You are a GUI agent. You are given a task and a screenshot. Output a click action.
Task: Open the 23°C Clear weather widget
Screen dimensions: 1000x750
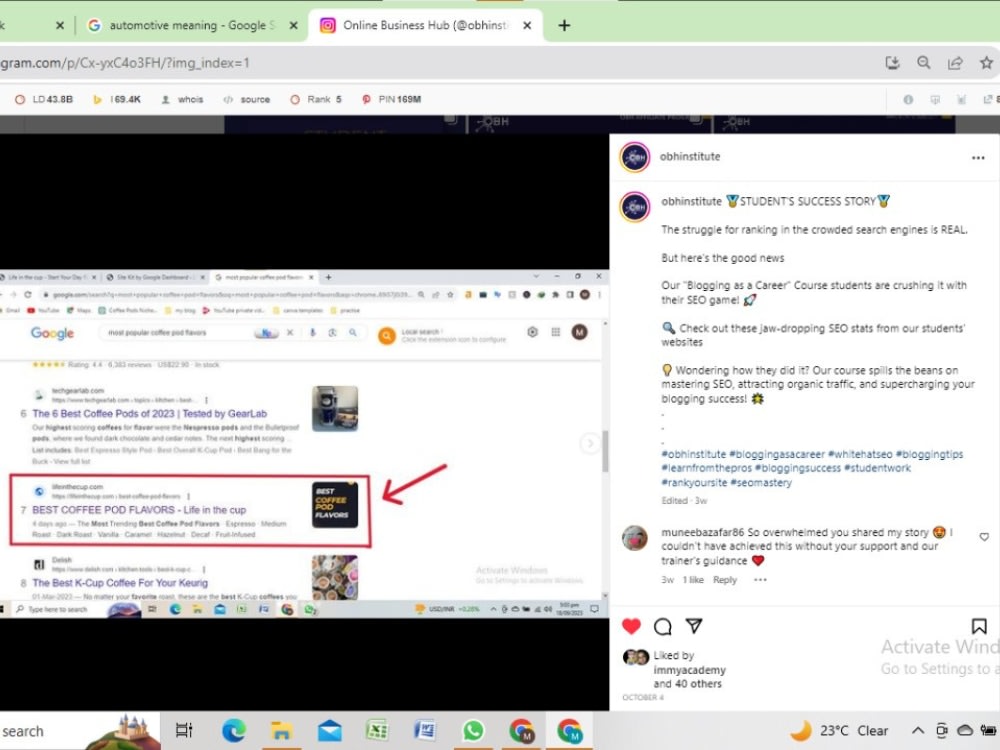(x=839, y=731)
